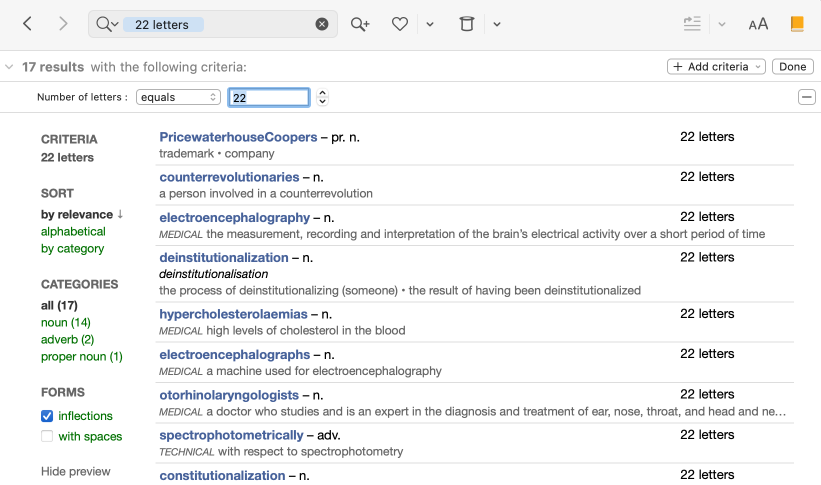Viewport: 821px width, 485px height.
Task: Click the add search magnifier-plus icon
Action: [360, 24]
